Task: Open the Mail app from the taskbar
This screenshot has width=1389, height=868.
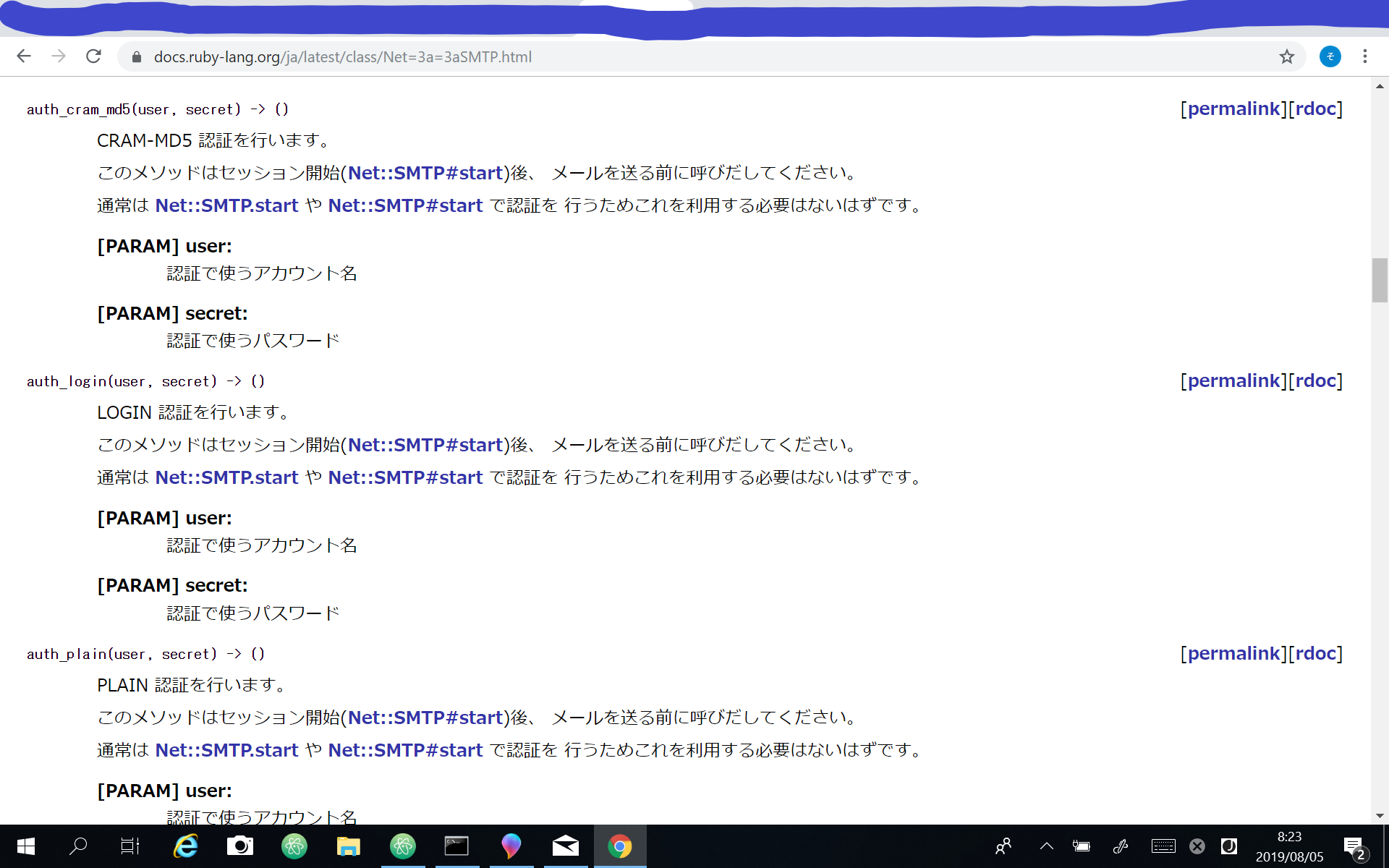Action: coord(565,846)
